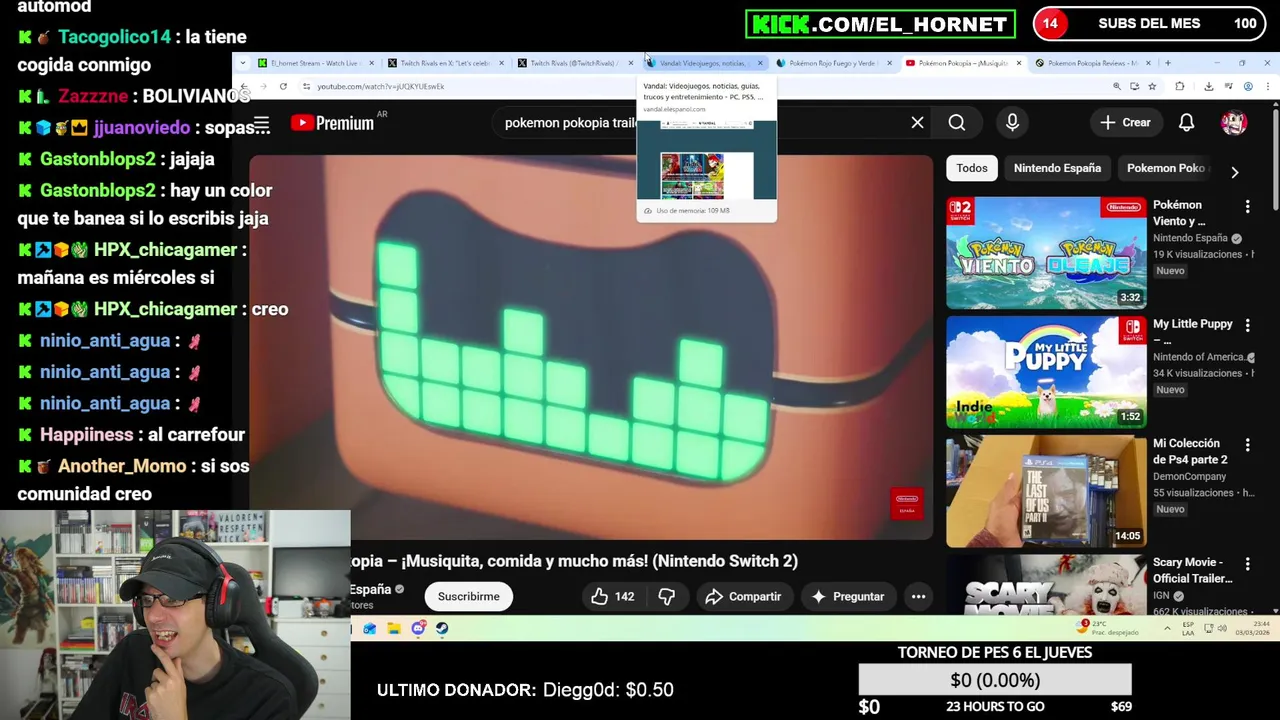
Task: Run YouTube search with magnifier button
Action: (x=957, y=122)
